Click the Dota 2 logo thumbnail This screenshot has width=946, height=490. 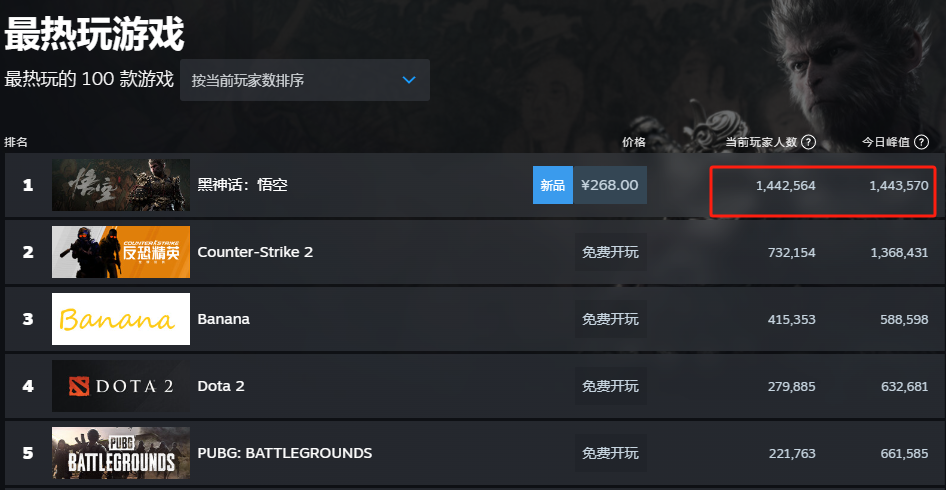point(121,386)
